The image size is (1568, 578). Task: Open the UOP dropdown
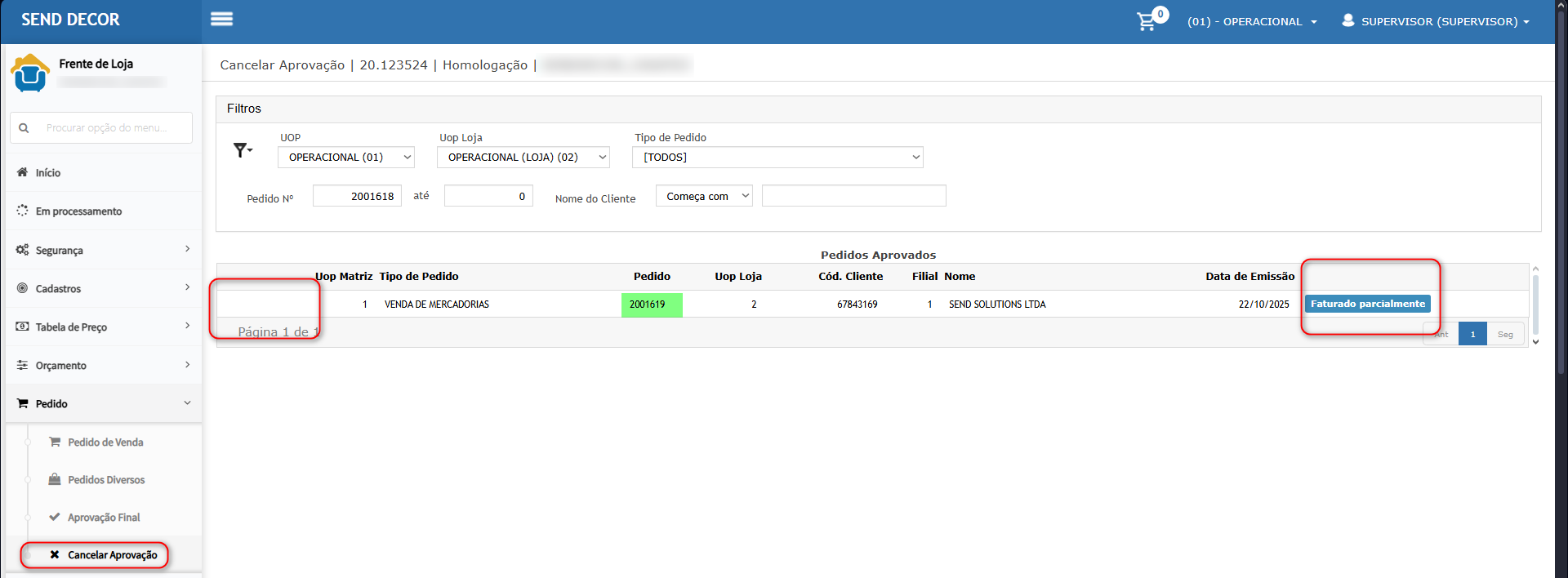pyautogui.click(x=345, y=158)
